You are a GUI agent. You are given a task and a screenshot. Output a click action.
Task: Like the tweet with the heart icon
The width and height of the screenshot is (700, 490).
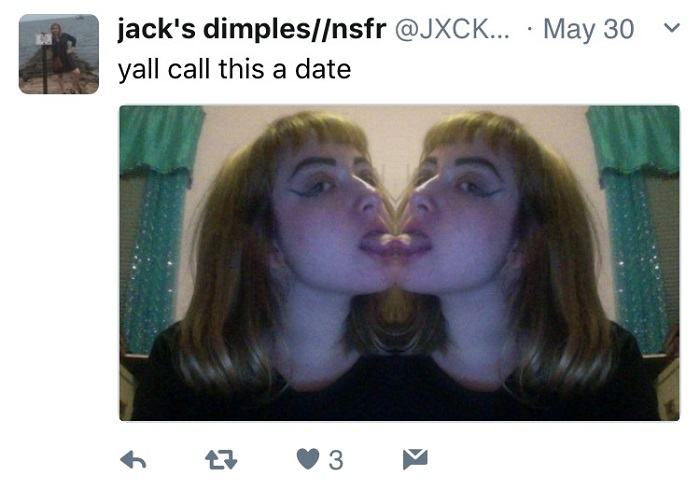[x=308, y=459]
